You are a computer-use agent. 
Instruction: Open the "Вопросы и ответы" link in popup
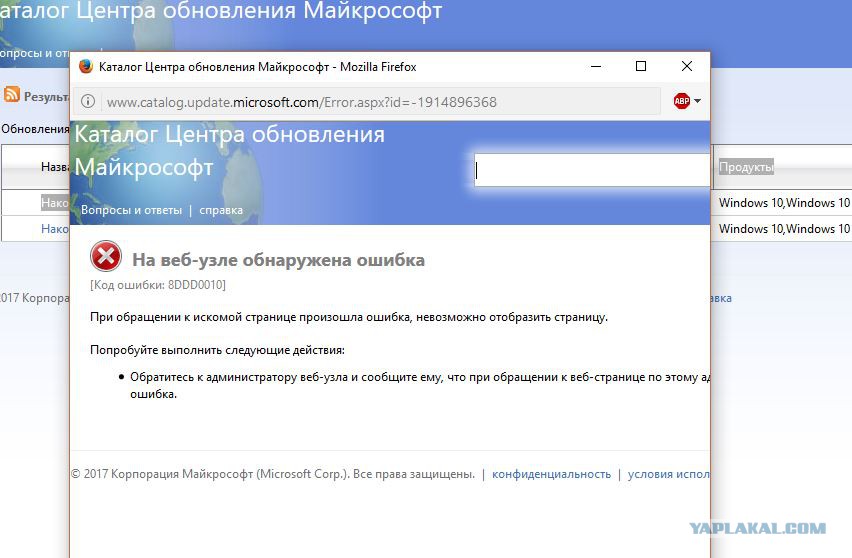131,210
